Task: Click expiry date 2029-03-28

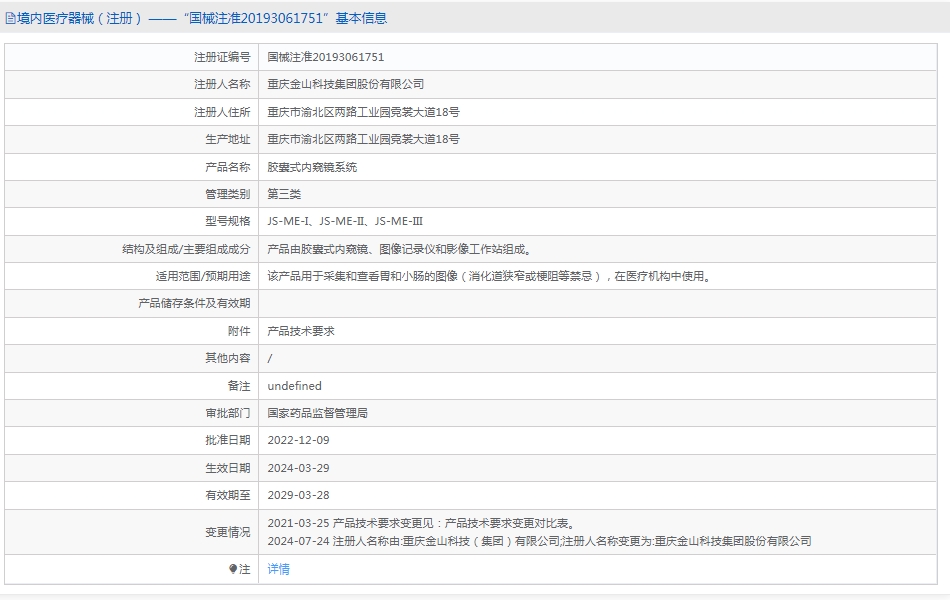Action: 298,495
